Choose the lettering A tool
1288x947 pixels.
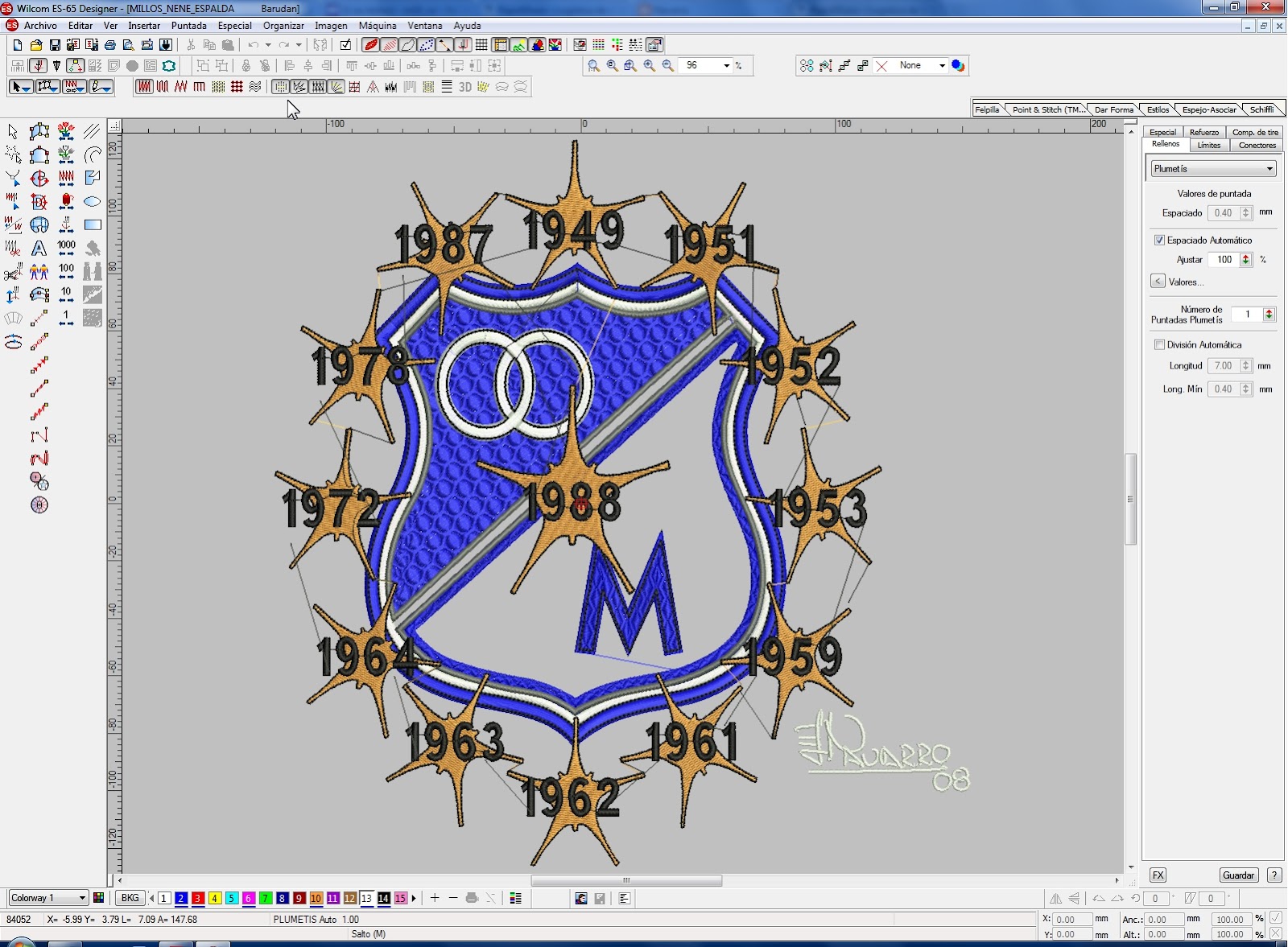39,248
